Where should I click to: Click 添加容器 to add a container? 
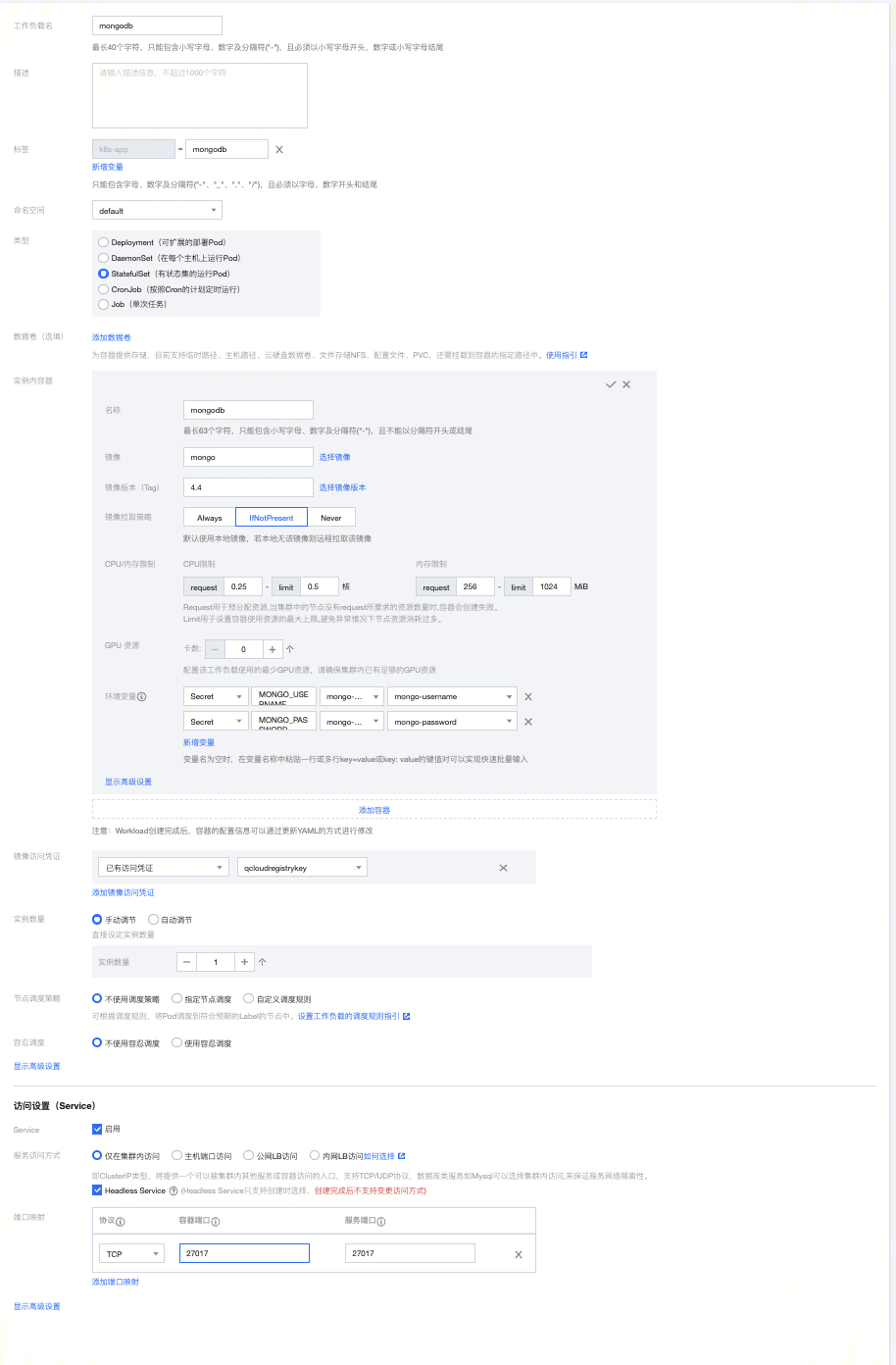(x=374, y=810)
